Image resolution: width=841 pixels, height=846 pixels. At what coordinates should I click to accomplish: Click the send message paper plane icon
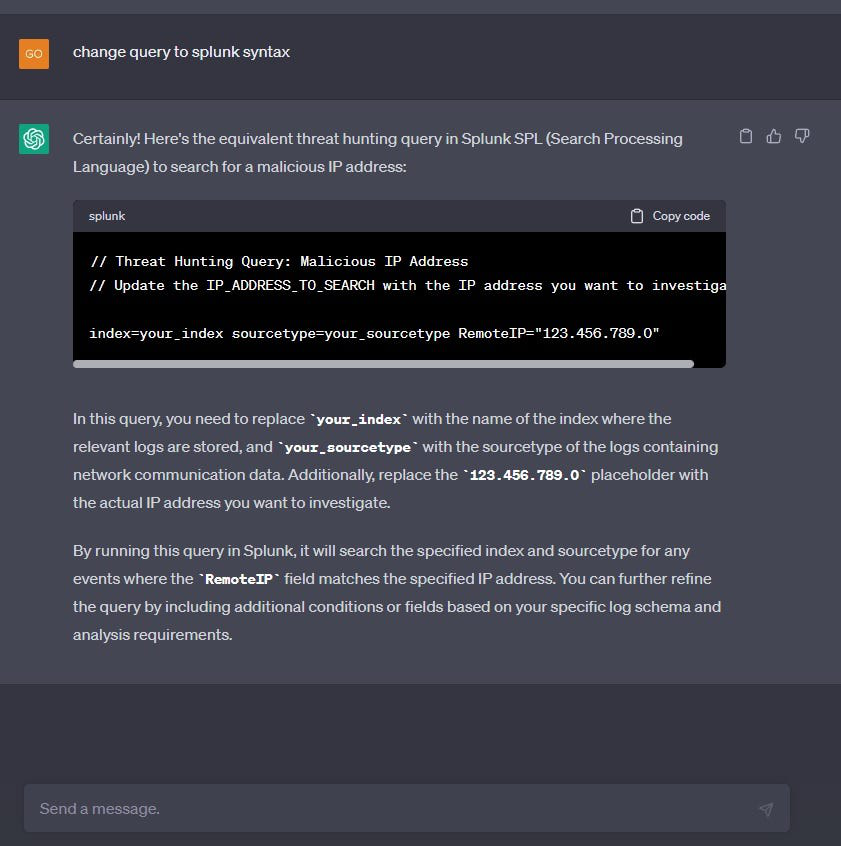766,808
